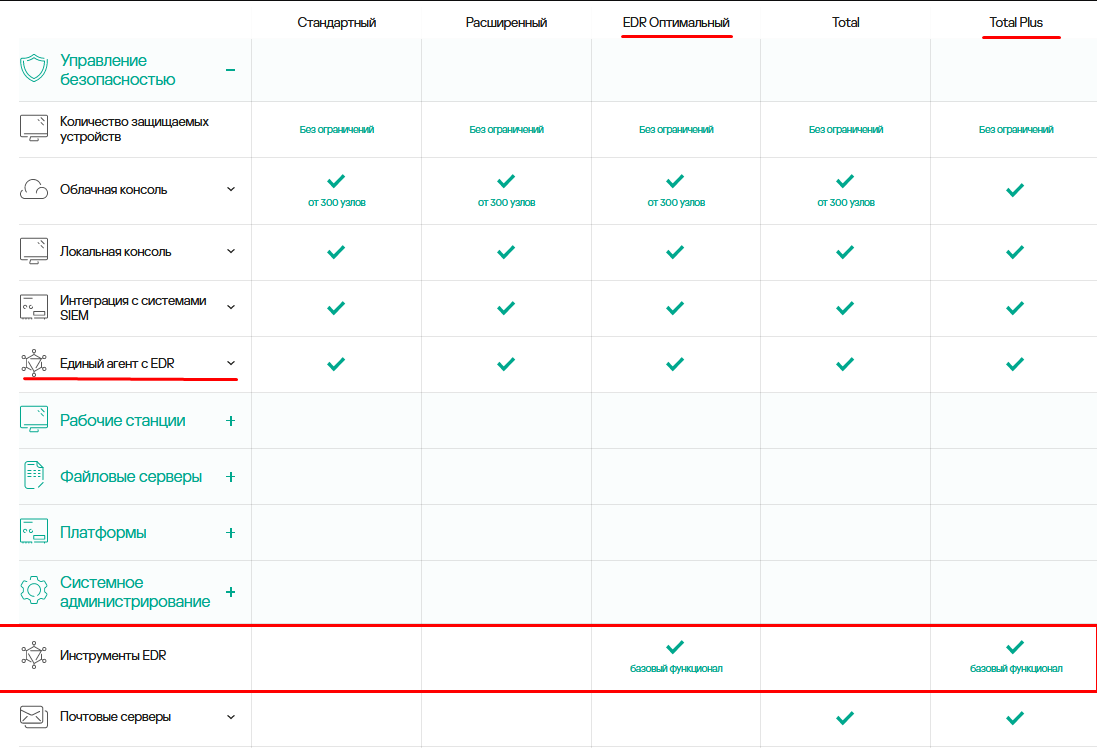Select the Total Plus column header
The width and height of the screenshot is (1097, 748).
1016,22
